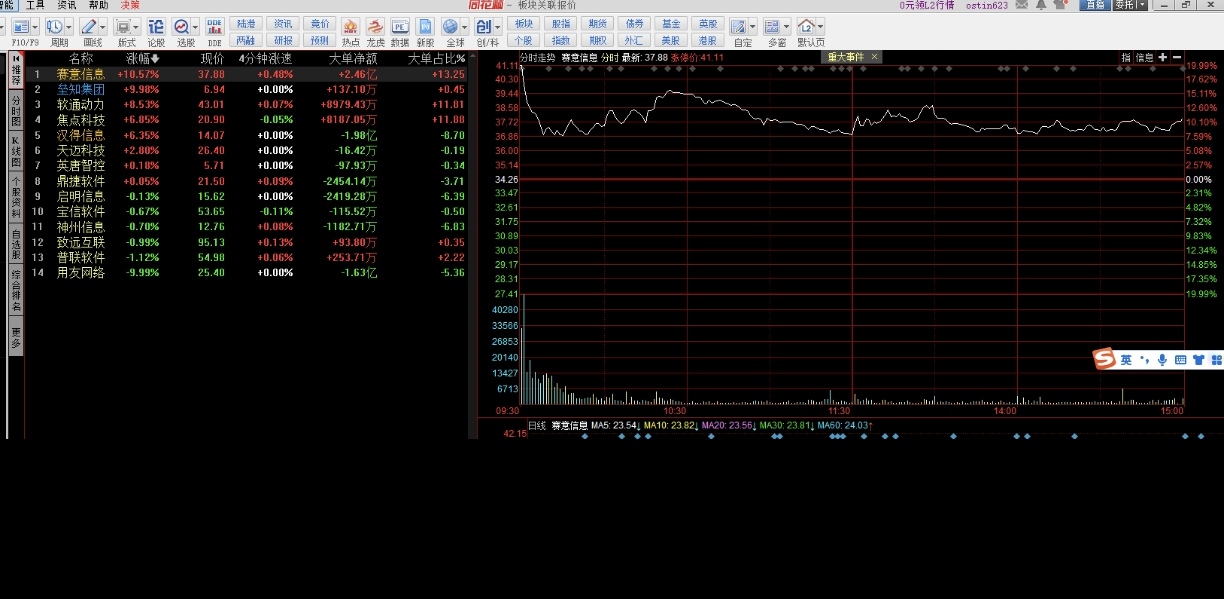Click the microphone icon on the input method bar
The width and height of the screenshot is (1224, 599).
[1162, 360]
